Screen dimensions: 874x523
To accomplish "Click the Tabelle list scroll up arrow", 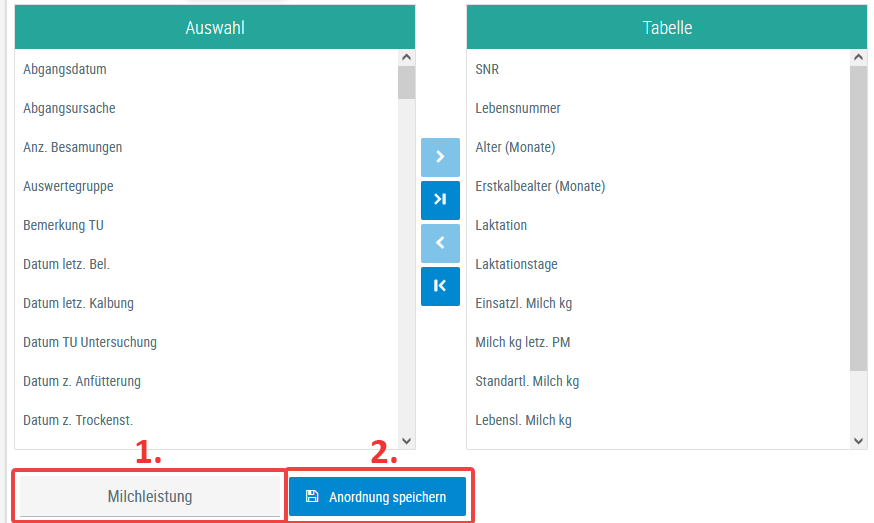I will [x=858, y=58].
